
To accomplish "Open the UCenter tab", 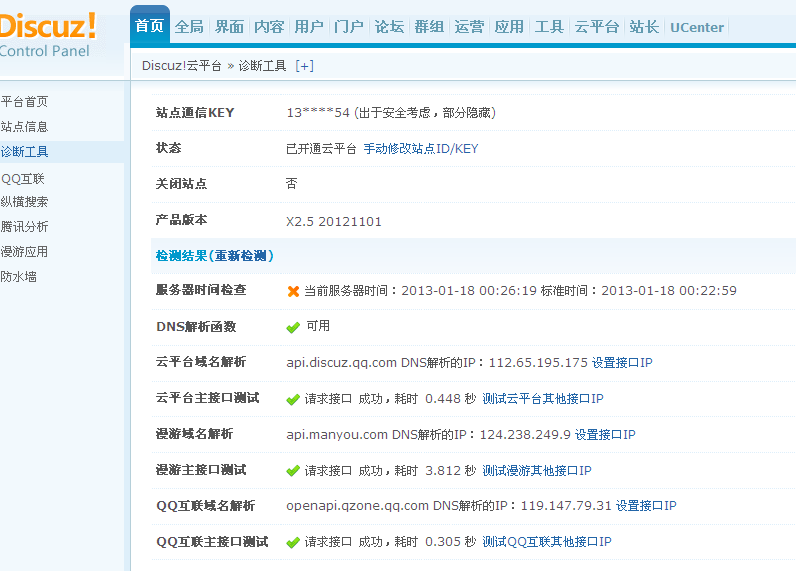I will tap(697, 27).
